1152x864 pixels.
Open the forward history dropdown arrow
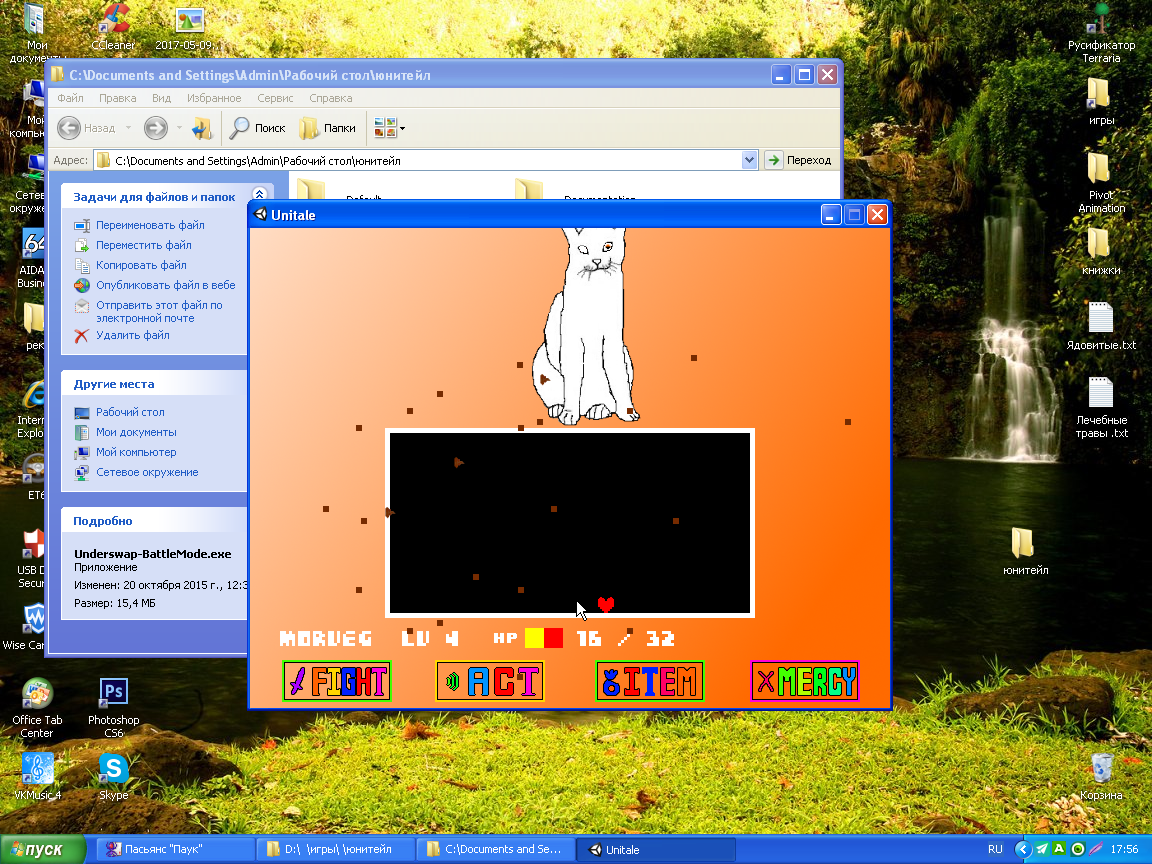[179, 128]
